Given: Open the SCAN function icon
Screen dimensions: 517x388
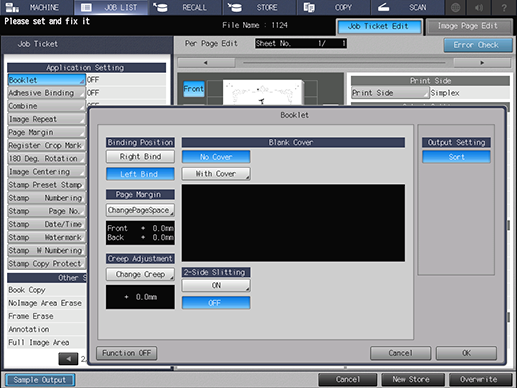Looking at the screenshot, I should click(383, 7).
